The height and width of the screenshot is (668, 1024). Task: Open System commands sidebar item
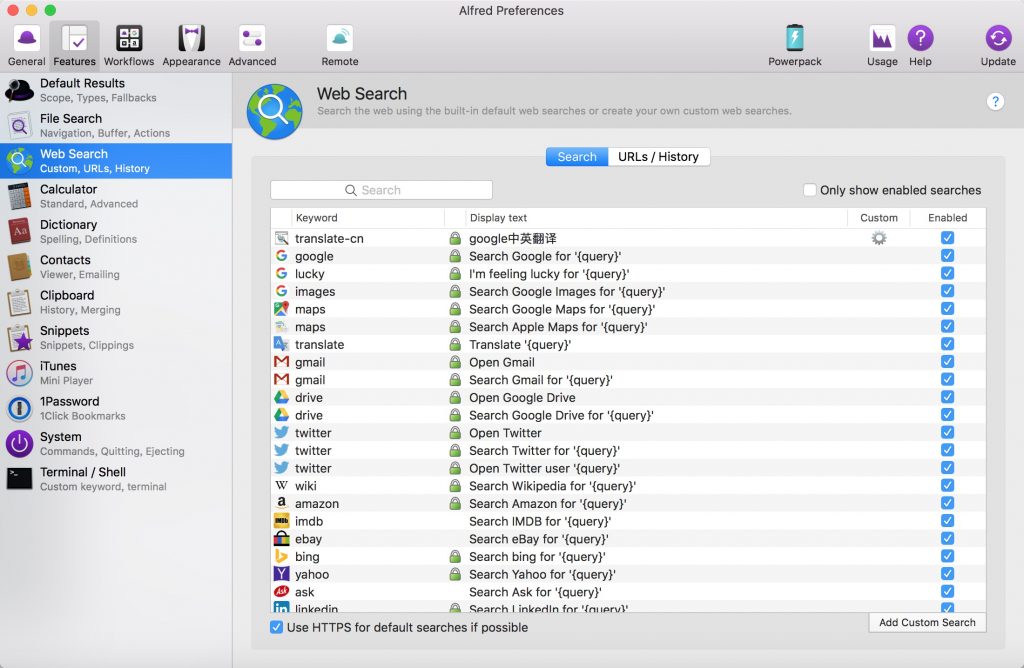point(116,443)
